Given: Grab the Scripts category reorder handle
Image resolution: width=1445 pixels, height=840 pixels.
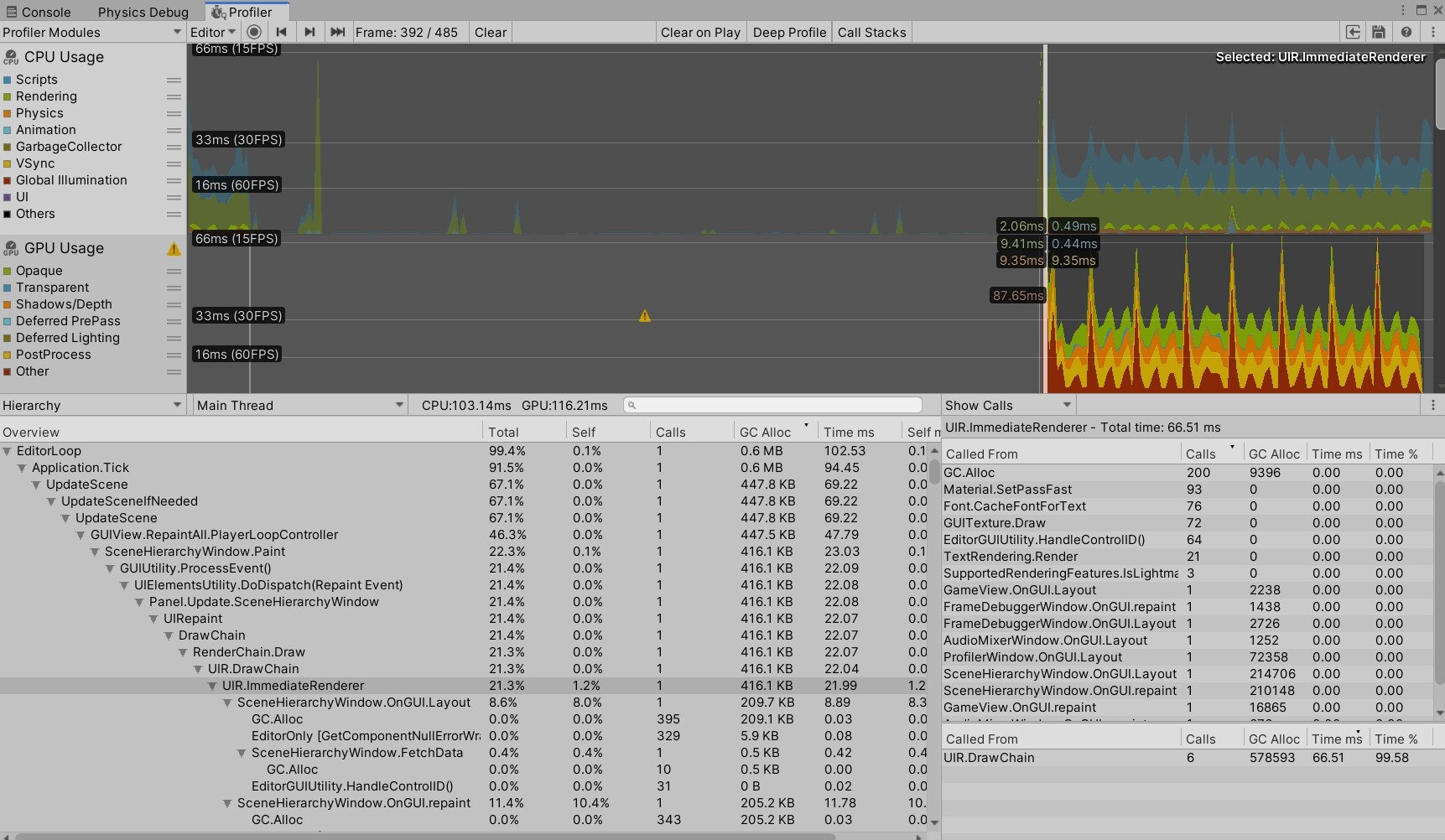Looking at the screenshot, I should 174,80.
